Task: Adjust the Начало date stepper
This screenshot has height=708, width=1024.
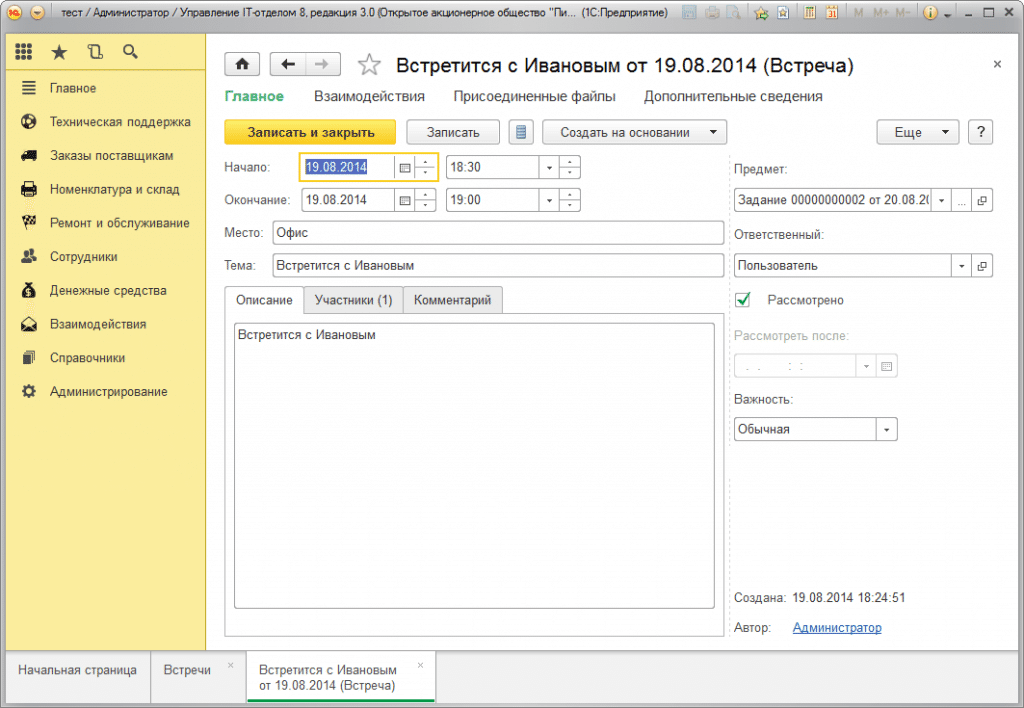Action: coord(425,167)
